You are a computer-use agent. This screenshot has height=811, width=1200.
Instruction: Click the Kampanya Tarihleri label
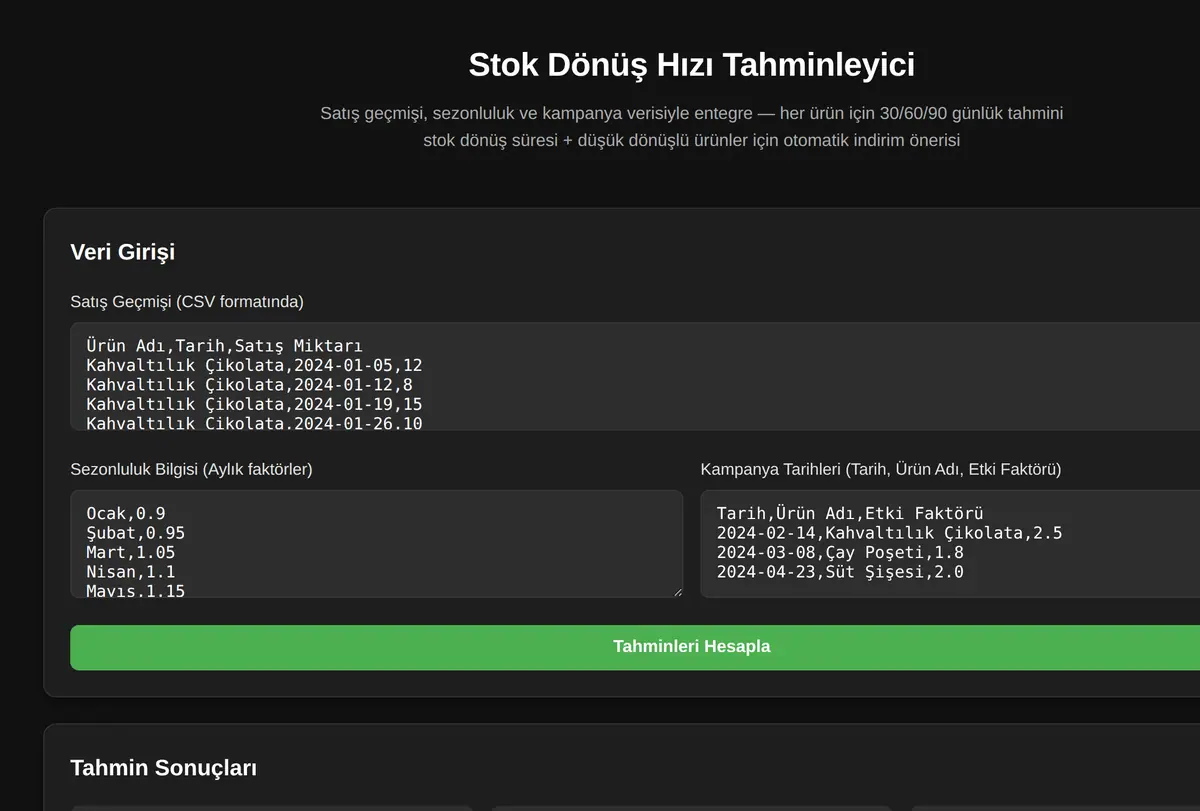point(881,469)
